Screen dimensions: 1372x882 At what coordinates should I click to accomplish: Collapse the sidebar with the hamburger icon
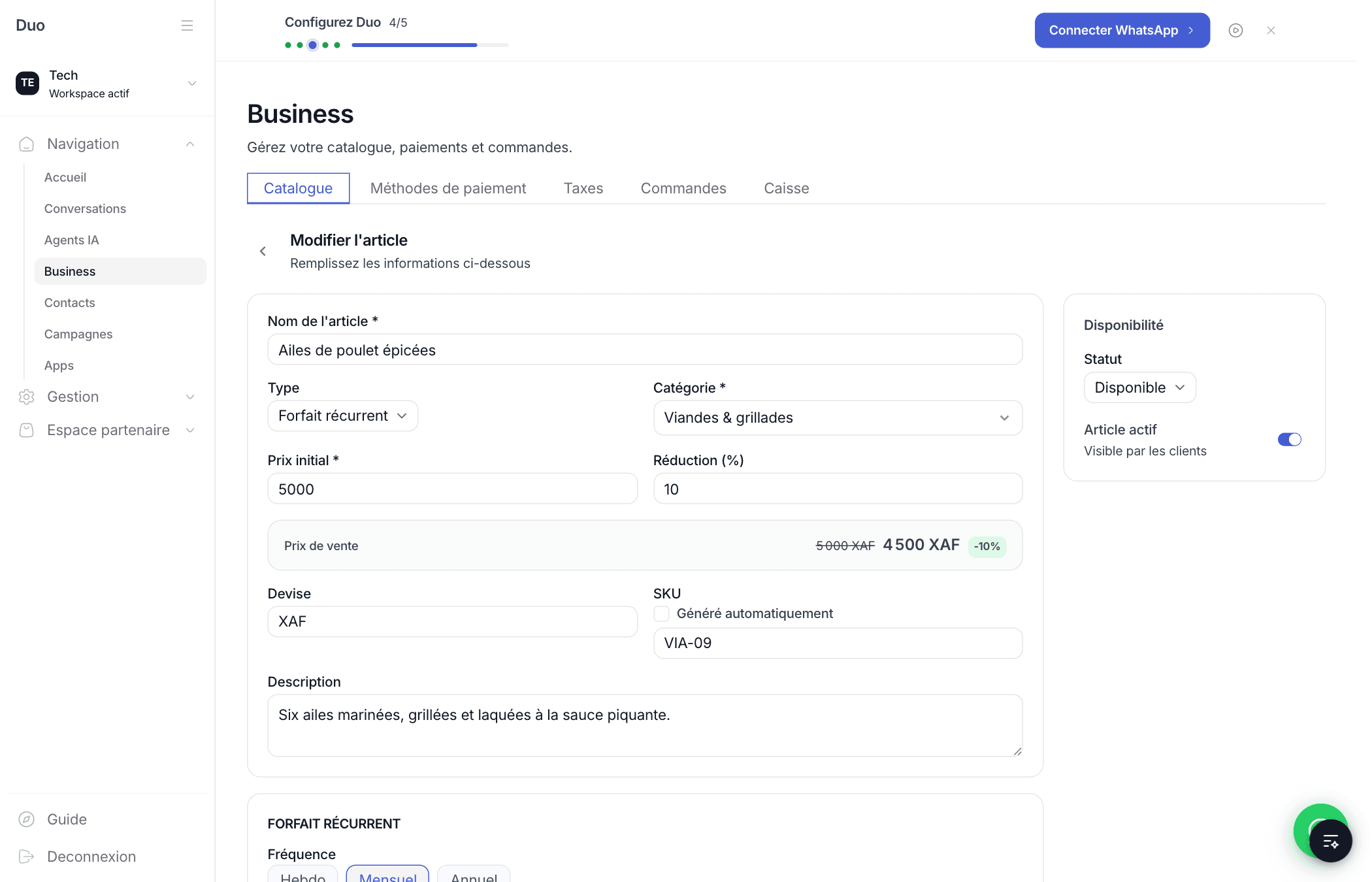click(x=187, y=25)
